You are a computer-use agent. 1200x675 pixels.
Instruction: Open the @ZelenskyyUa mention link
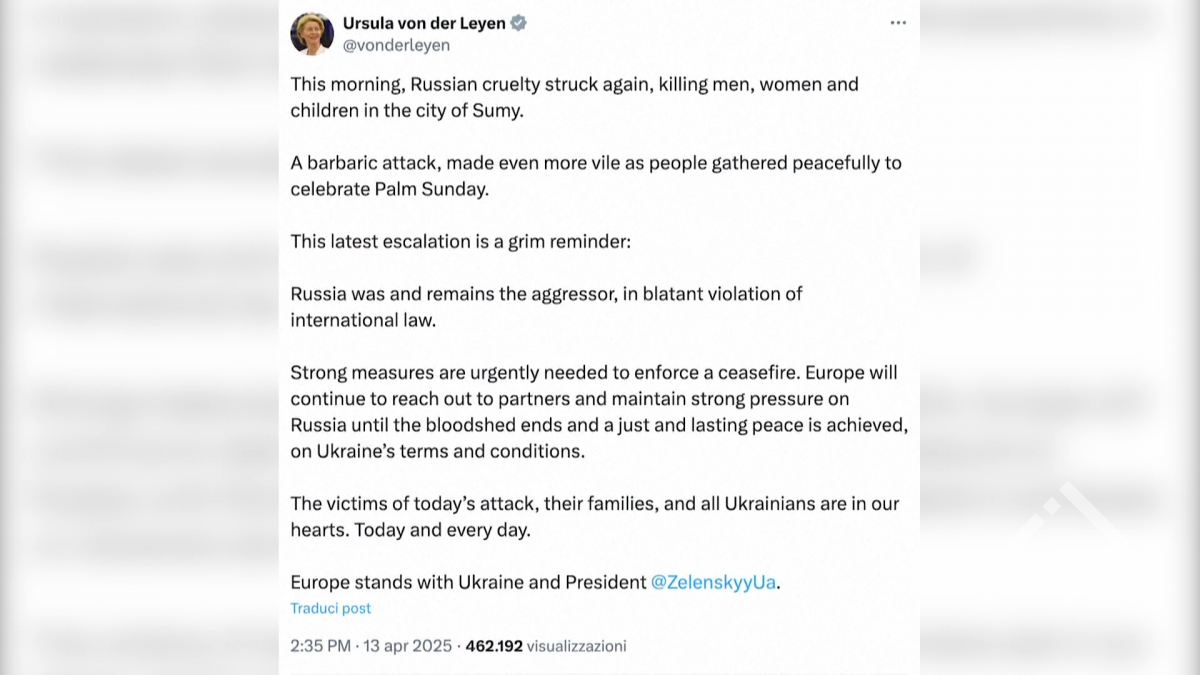pyautogui.click(x=713, y=582)
